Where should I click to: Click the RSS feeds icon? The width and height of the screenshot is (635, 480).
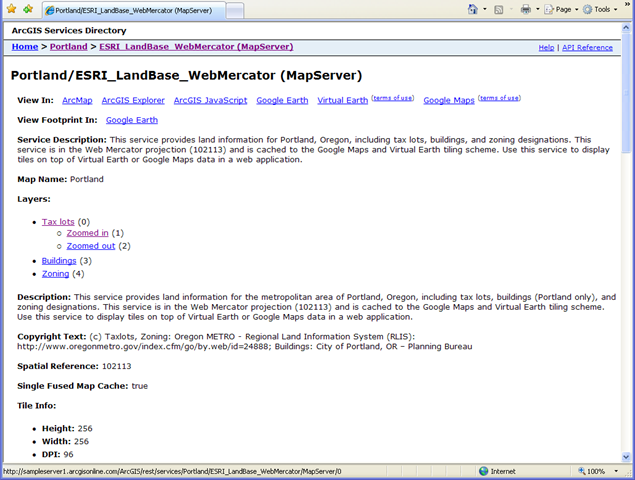[499, 9]
